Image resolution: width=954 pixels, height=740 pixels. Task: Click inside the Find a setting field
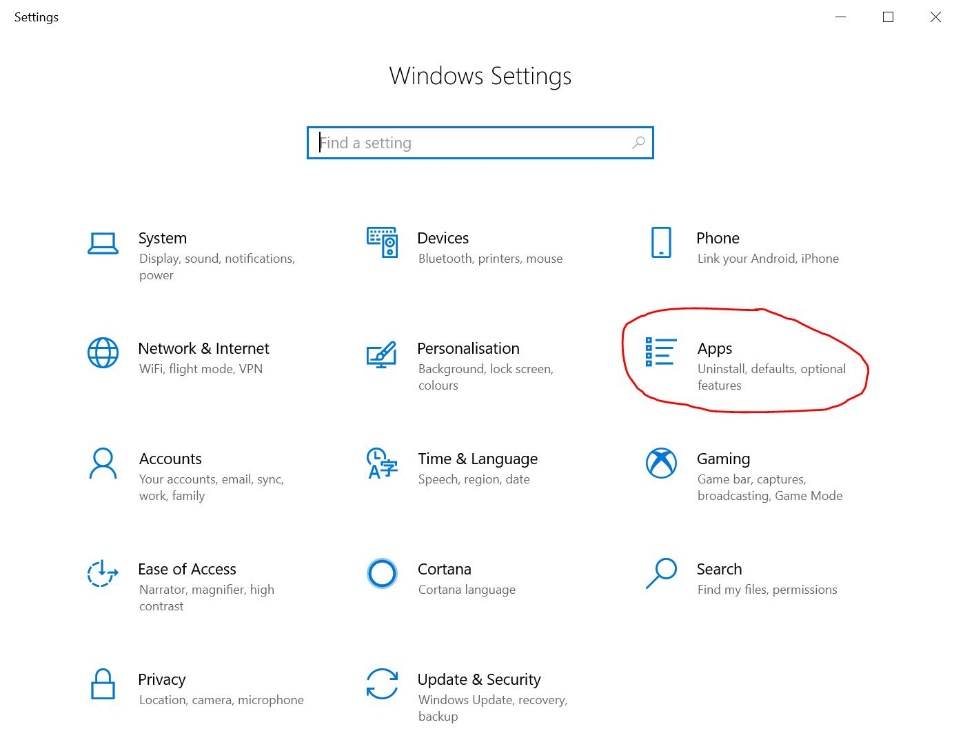[x=470, y=143]
